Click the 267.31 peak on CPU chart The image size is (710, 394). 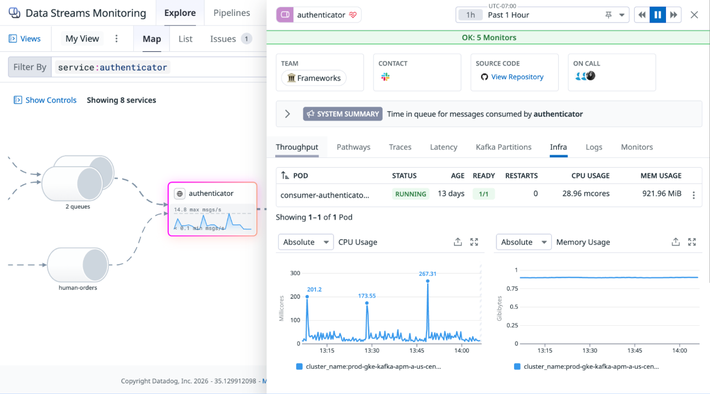pyautogui.click(x=427, y=281)
